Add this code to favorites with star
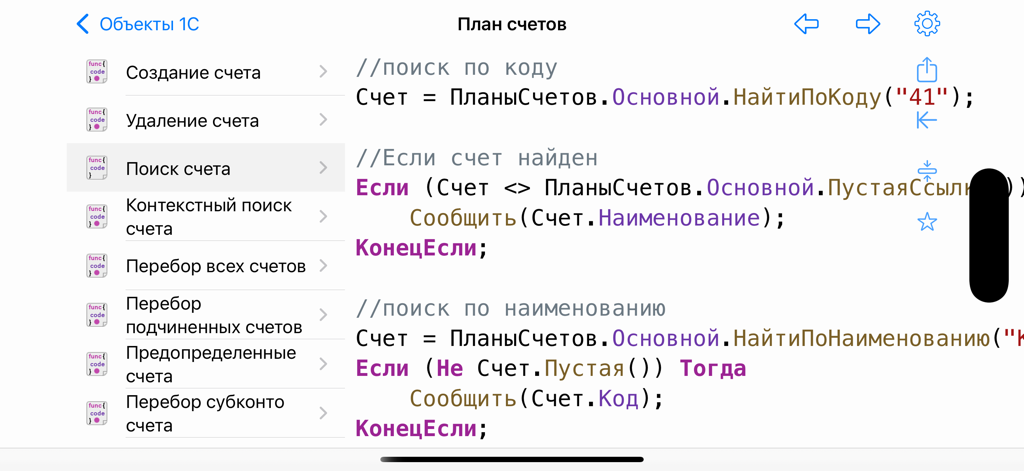 tap(927, 221)
